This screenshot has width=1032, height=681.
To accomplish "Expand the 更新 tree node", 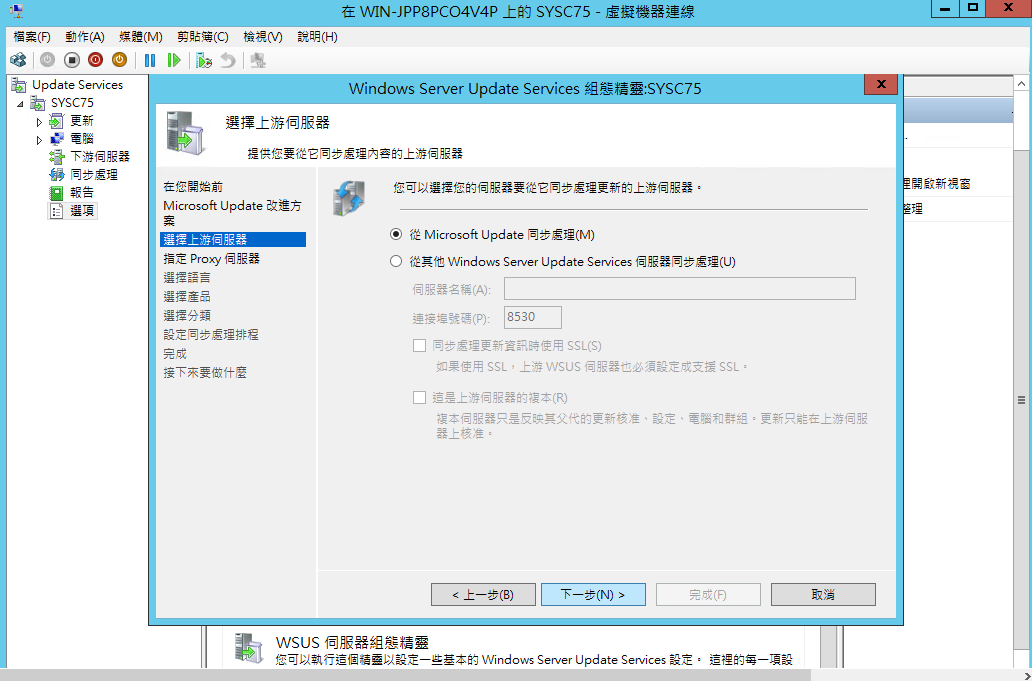I will (39, 122).
